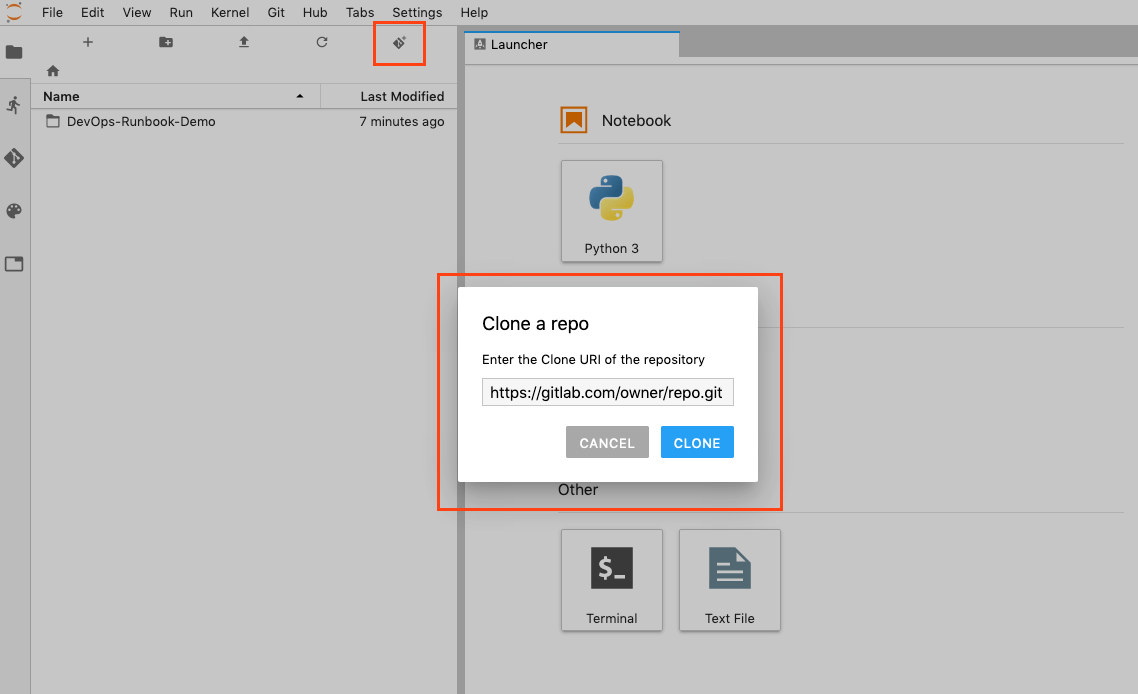Open the Running Kernels sidebar panel
This screenshot has width=1138, height=694.
[14, 105]
